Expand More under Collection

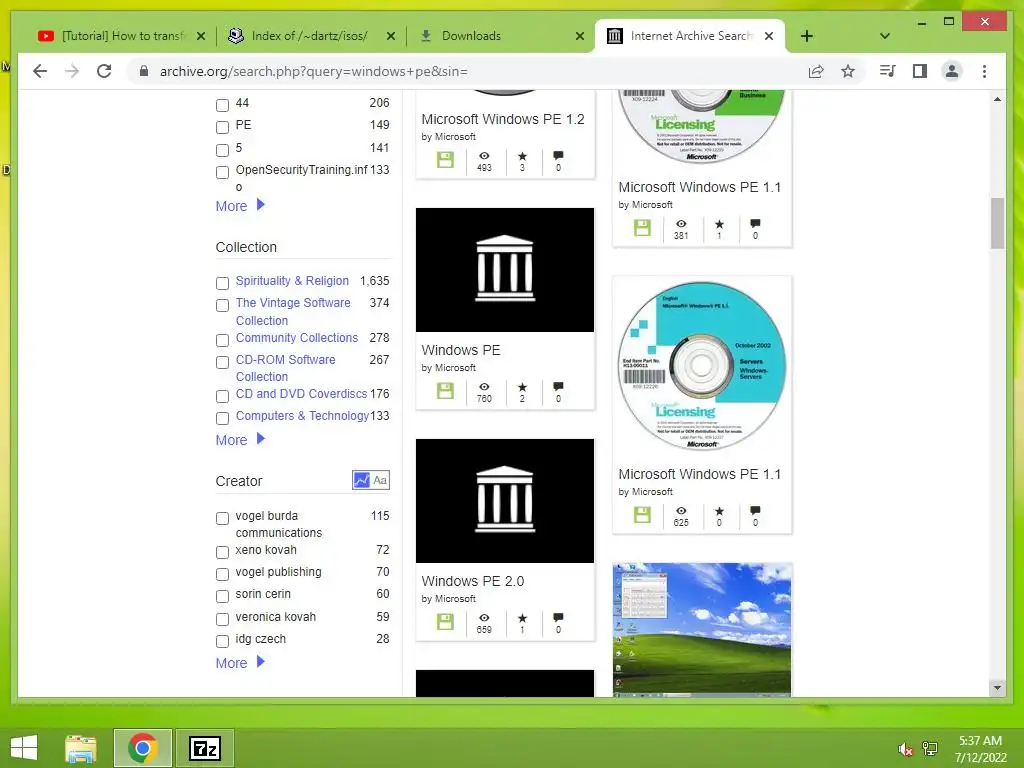click(x=240, y=440)
